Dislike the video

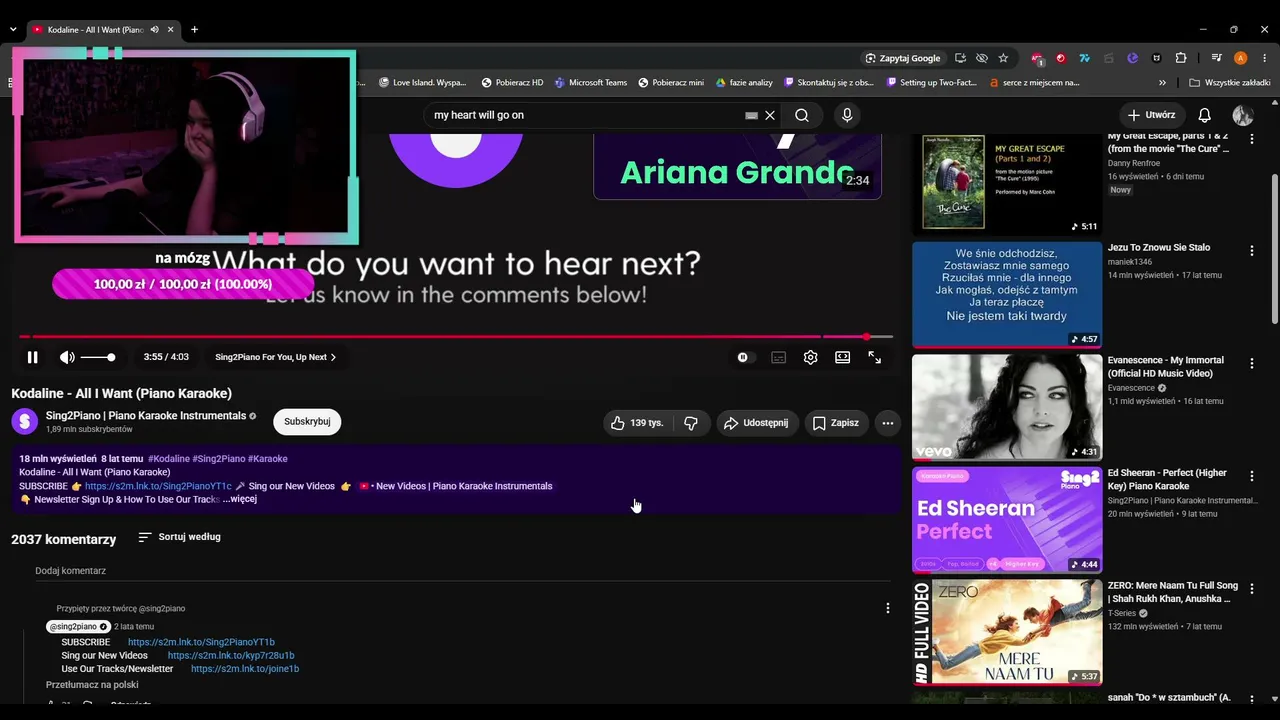click(x=691, y=423)
